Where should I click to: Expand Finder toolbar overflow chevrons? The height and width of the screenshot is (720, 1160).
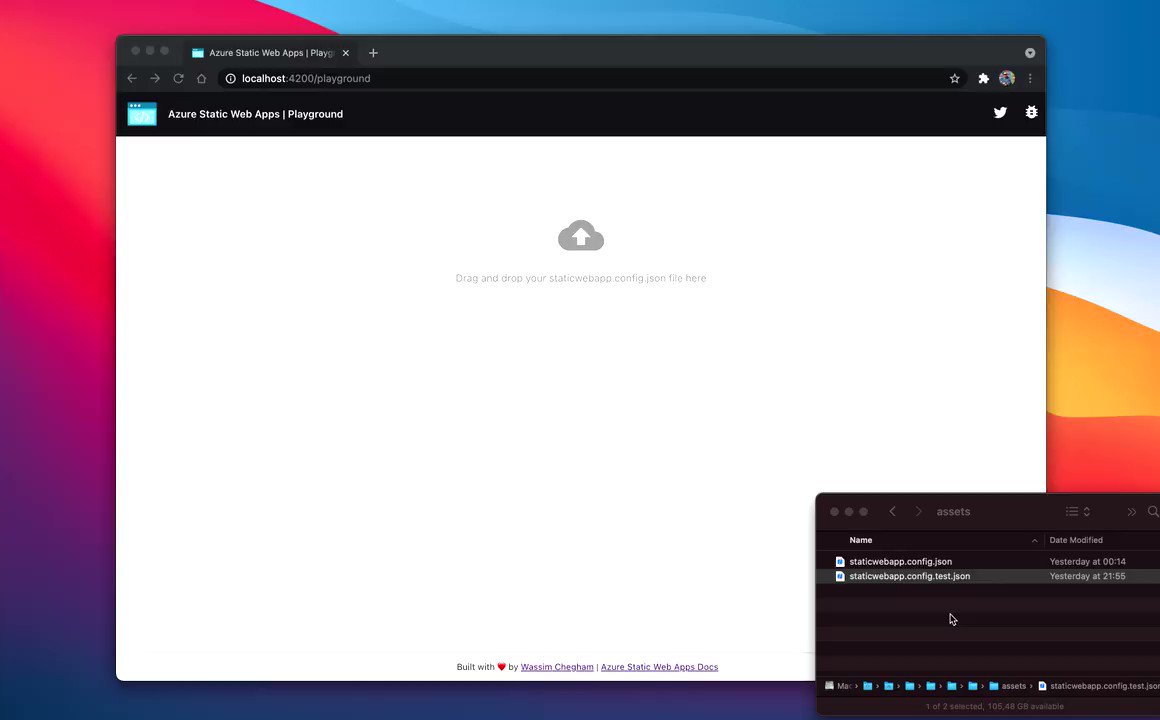tap(1131, 511)
